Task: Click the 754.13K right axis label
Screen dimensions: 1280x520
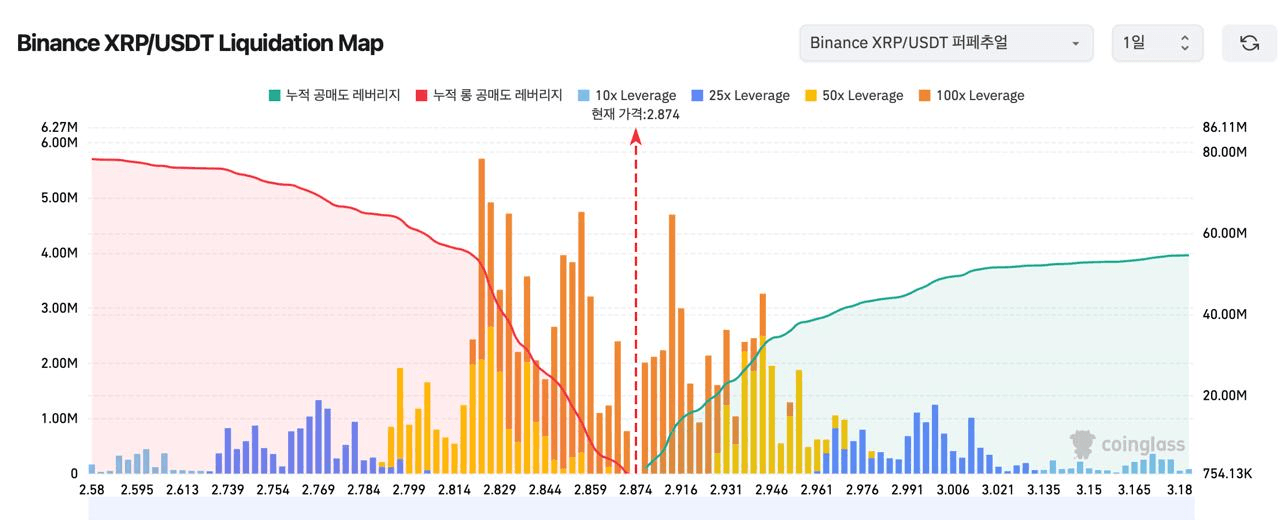Action: click(x=1226, y=473)
